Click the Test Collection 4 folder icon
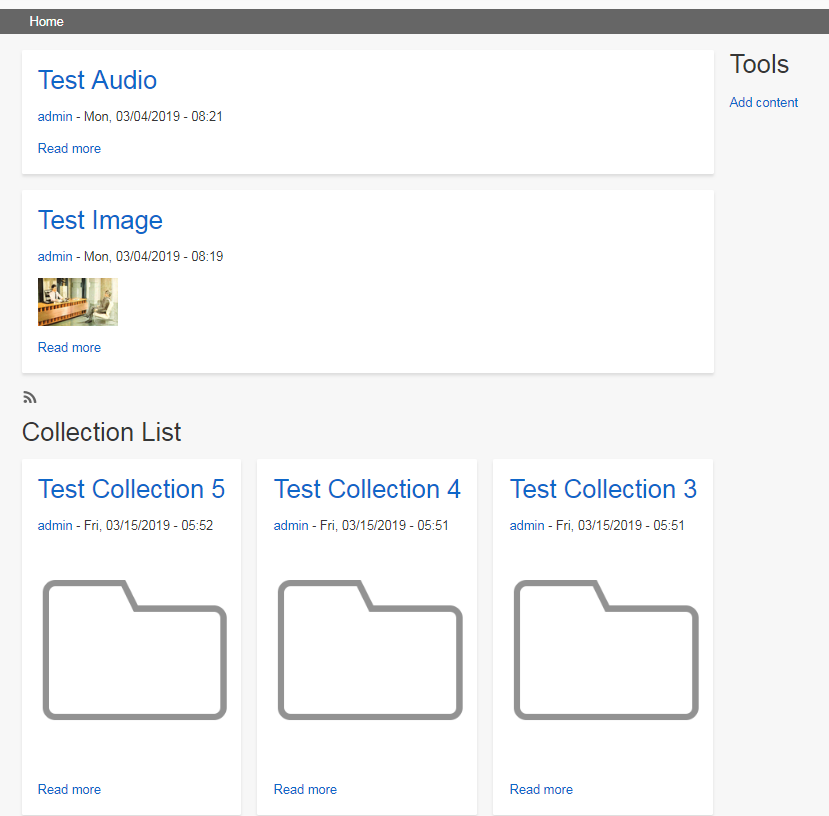This screenshot has width=829, height=816. (x=370, y=649)
